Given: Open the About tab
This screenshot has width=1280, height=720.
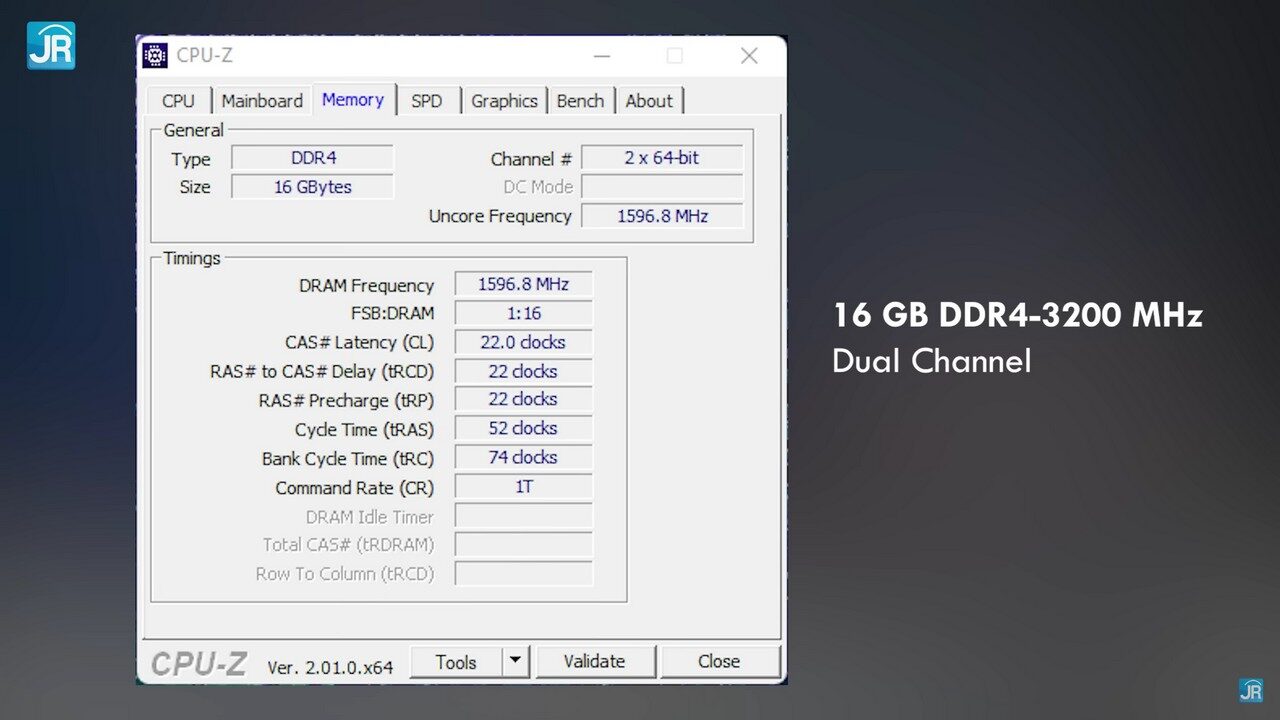Looking at the screenshot, I should [x=649, y=101].
